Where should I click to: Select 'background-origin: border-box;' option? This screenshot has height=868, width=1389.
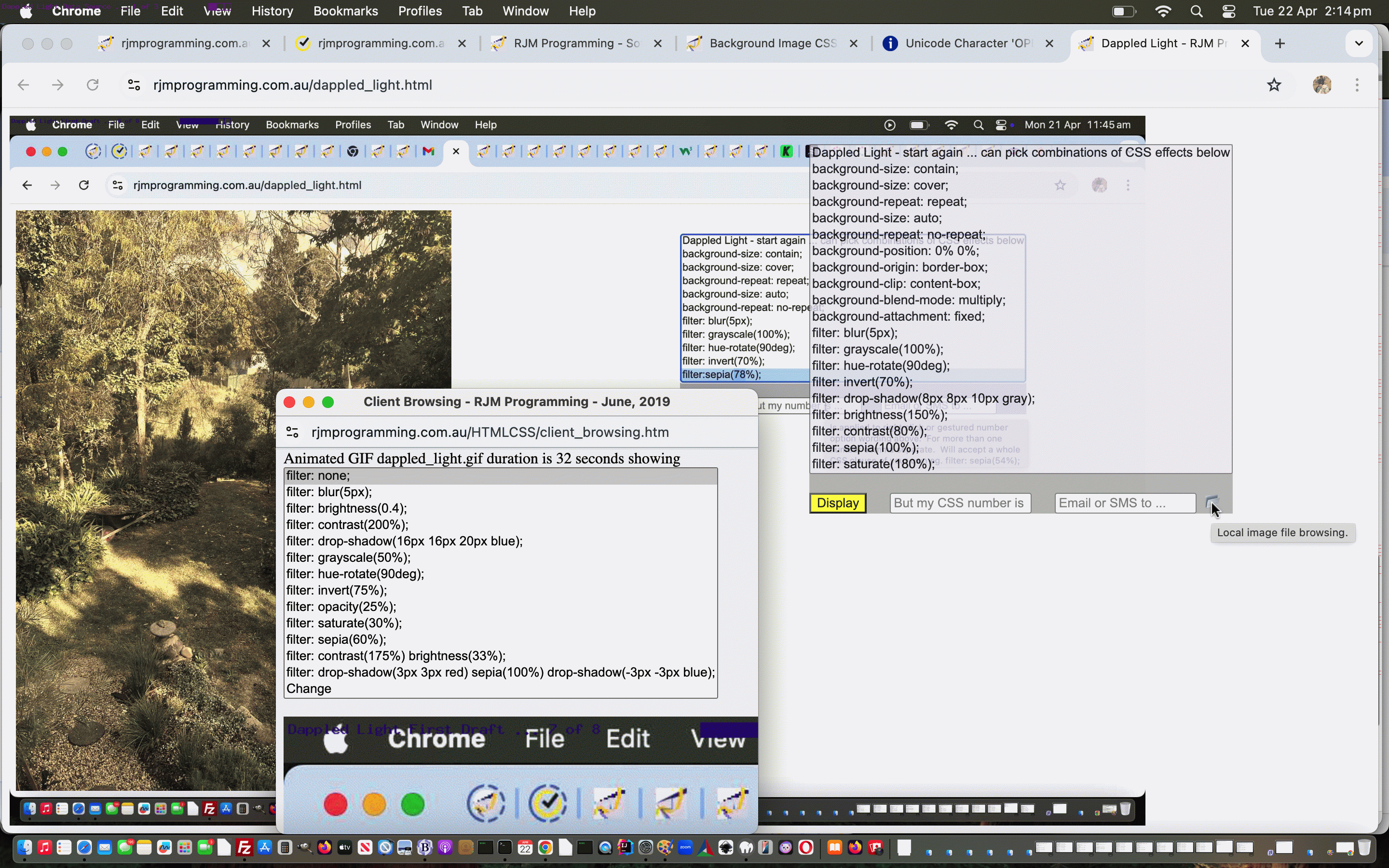point(1020,268)
